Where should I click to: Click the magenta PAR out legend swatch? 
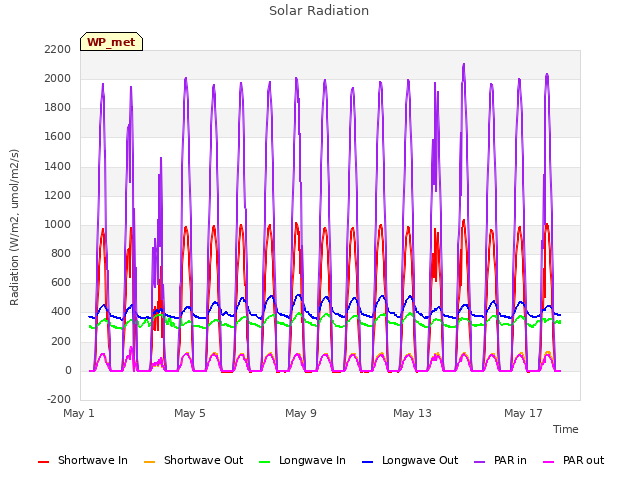549,462
